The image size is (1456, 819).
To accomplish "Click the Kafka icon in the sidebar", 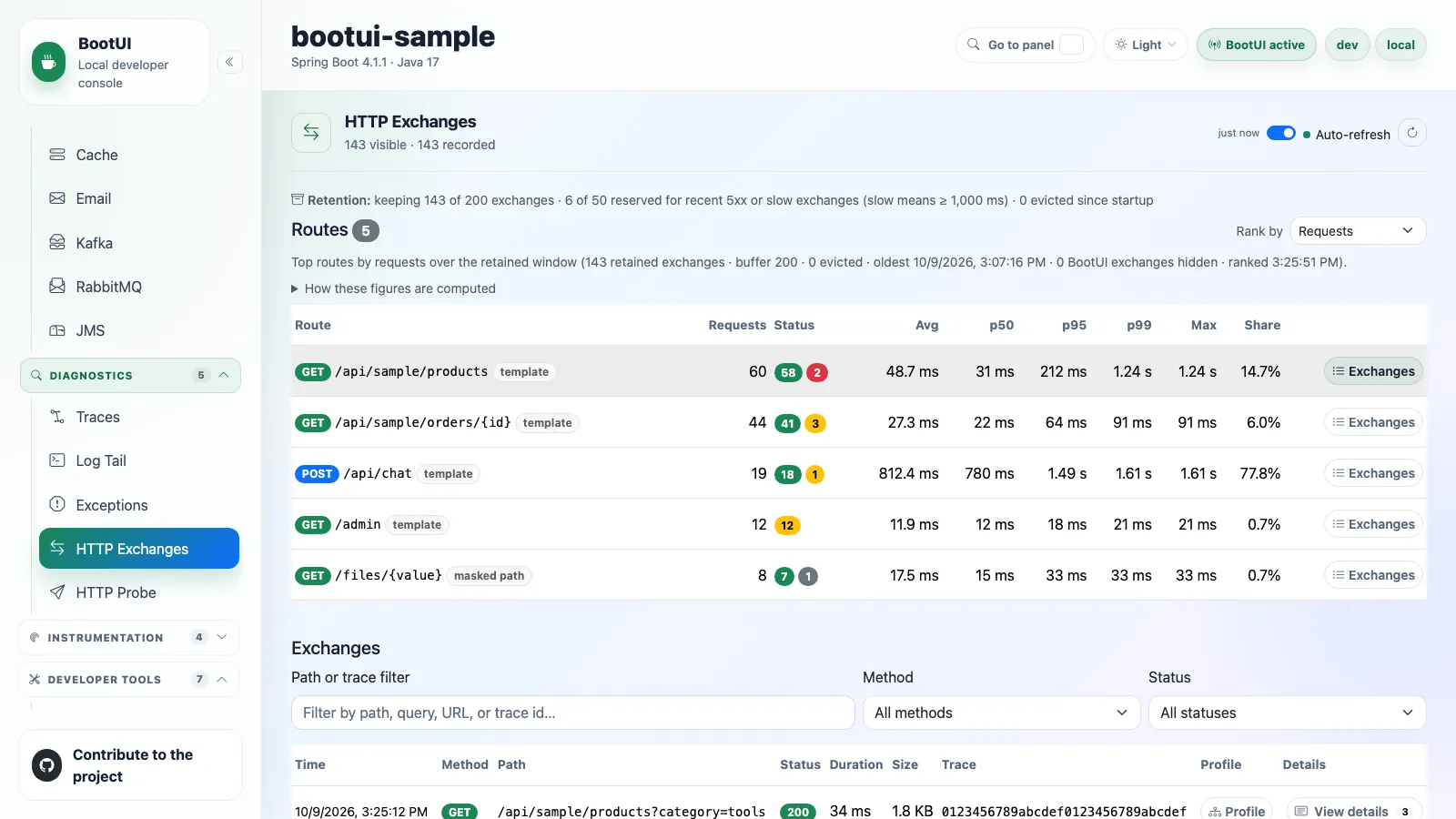I will click(x=57, y=242).
